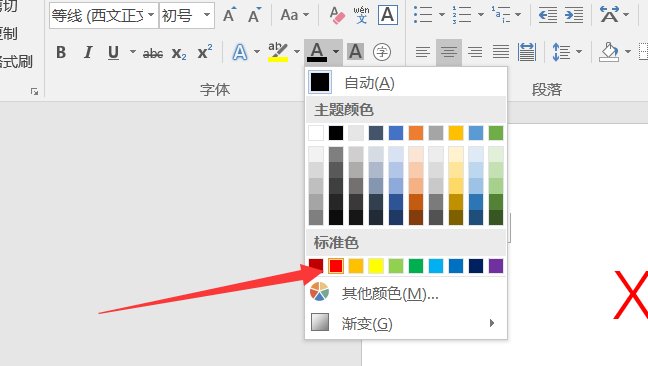Pick gold theme color swatch in top row
648x366 pixels.
[x=456, y=133]
